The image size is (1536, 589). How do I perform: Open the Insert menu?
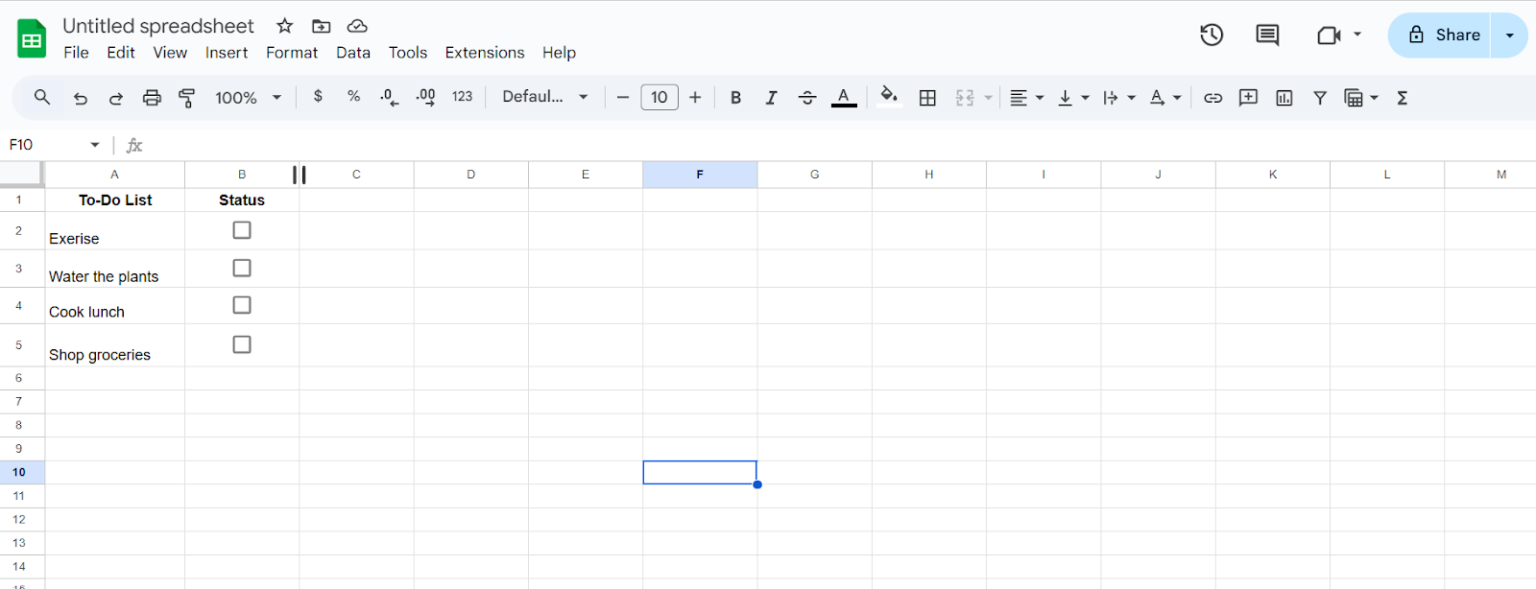226,52
